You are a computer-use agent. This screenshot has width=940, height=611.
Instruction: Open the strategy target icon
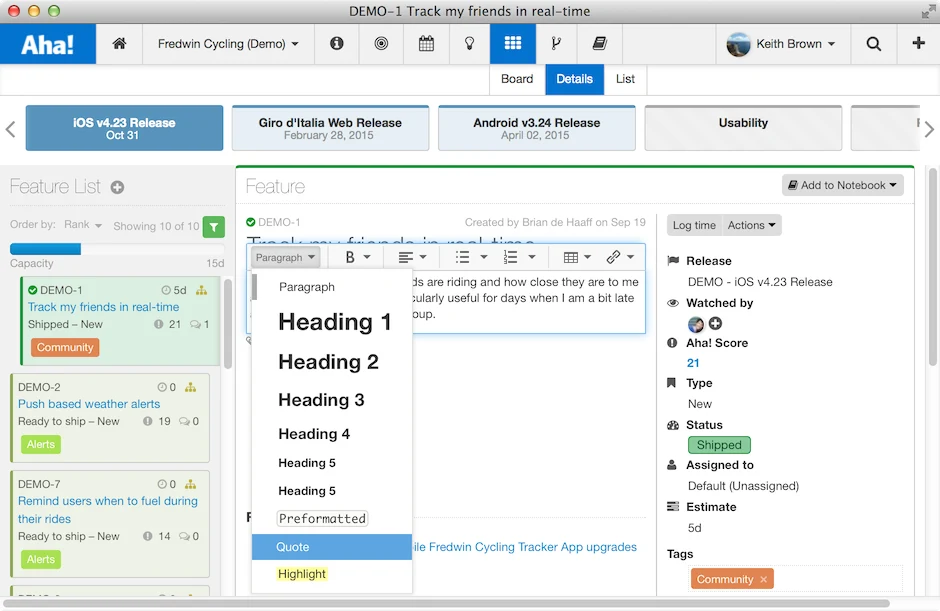point(381,44)
